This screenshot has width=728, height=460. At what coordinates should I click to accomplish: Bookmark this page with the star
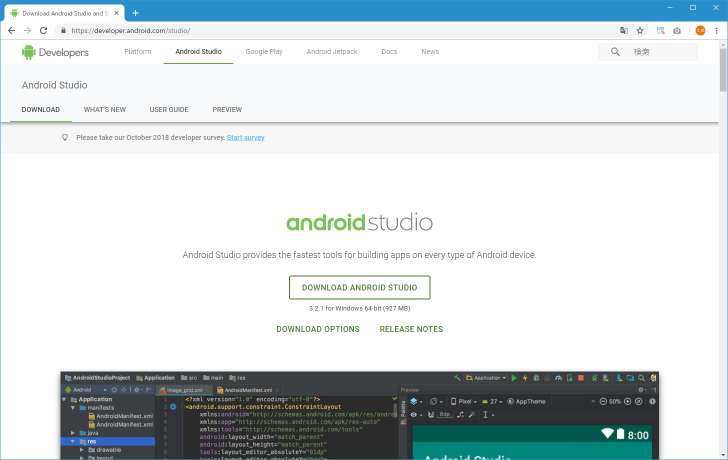640,31
